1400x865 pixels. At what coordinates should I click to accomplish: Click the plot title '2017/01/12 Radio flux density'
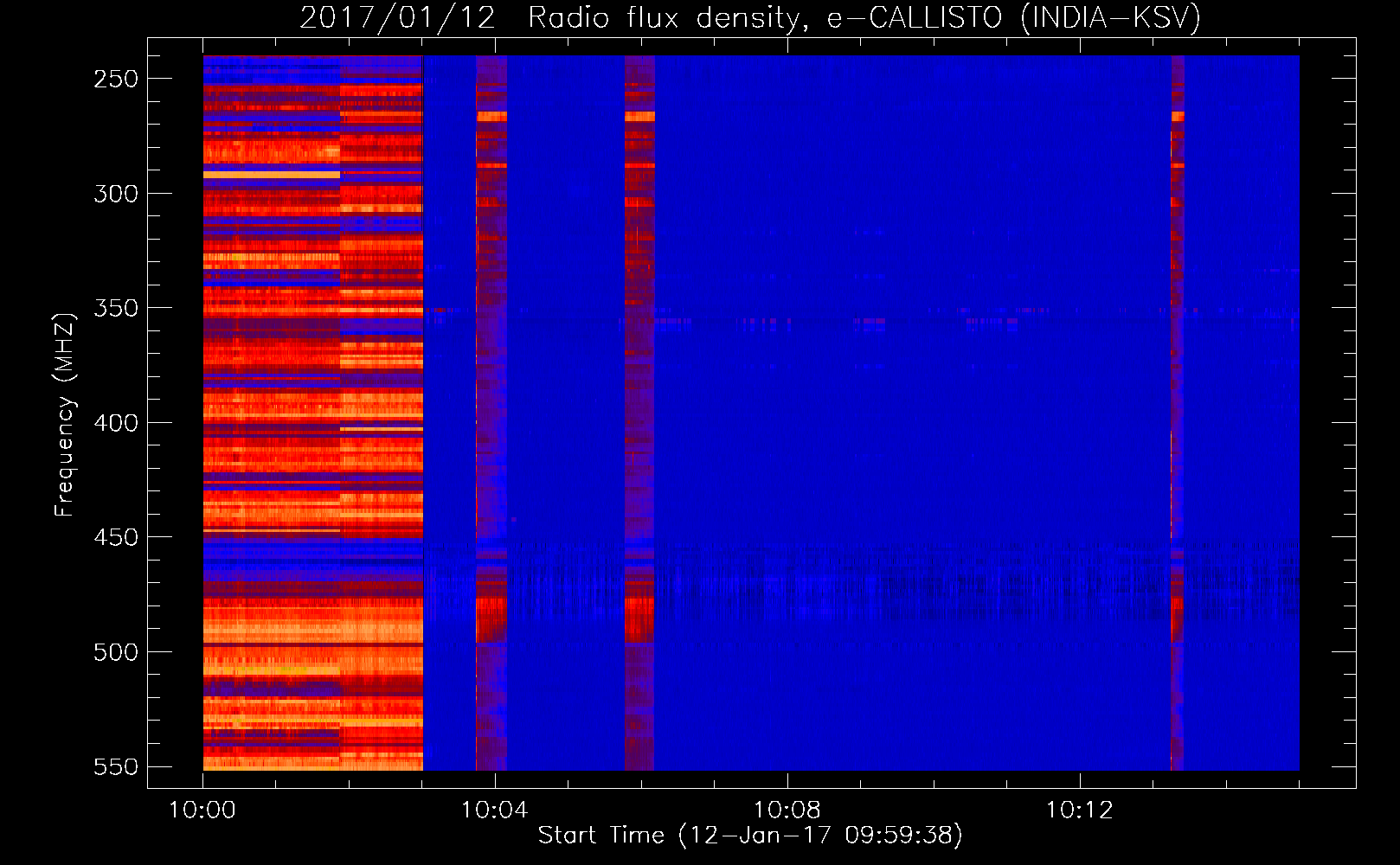click(x=750, y=17)
